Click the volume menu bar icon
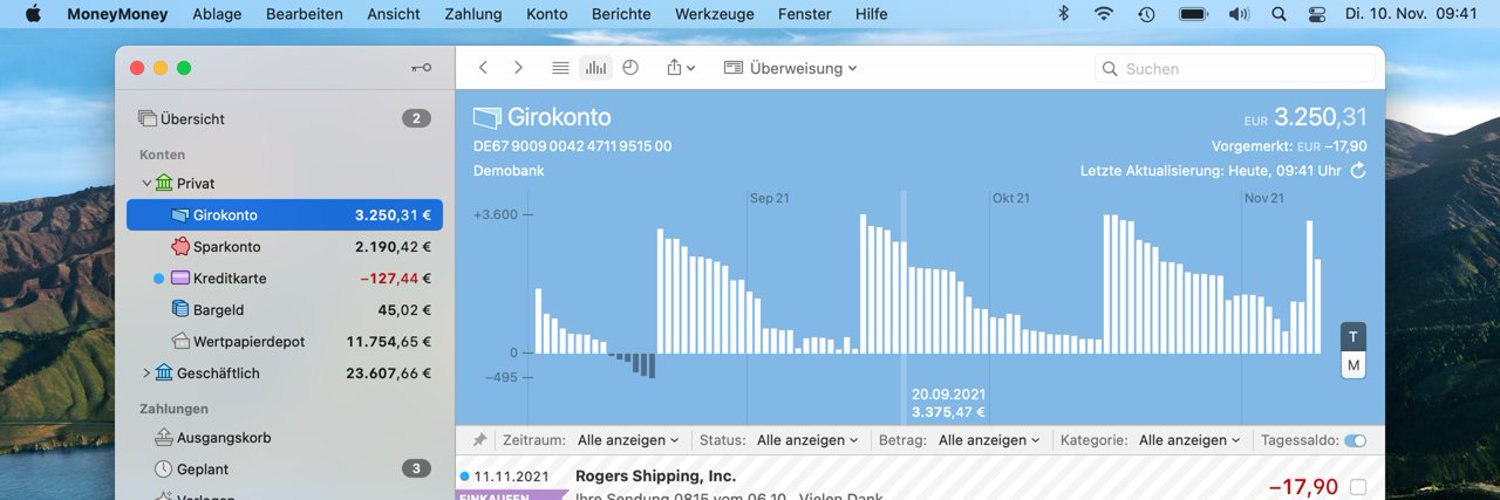1500x500 pixels. (x=1239, y=14)
